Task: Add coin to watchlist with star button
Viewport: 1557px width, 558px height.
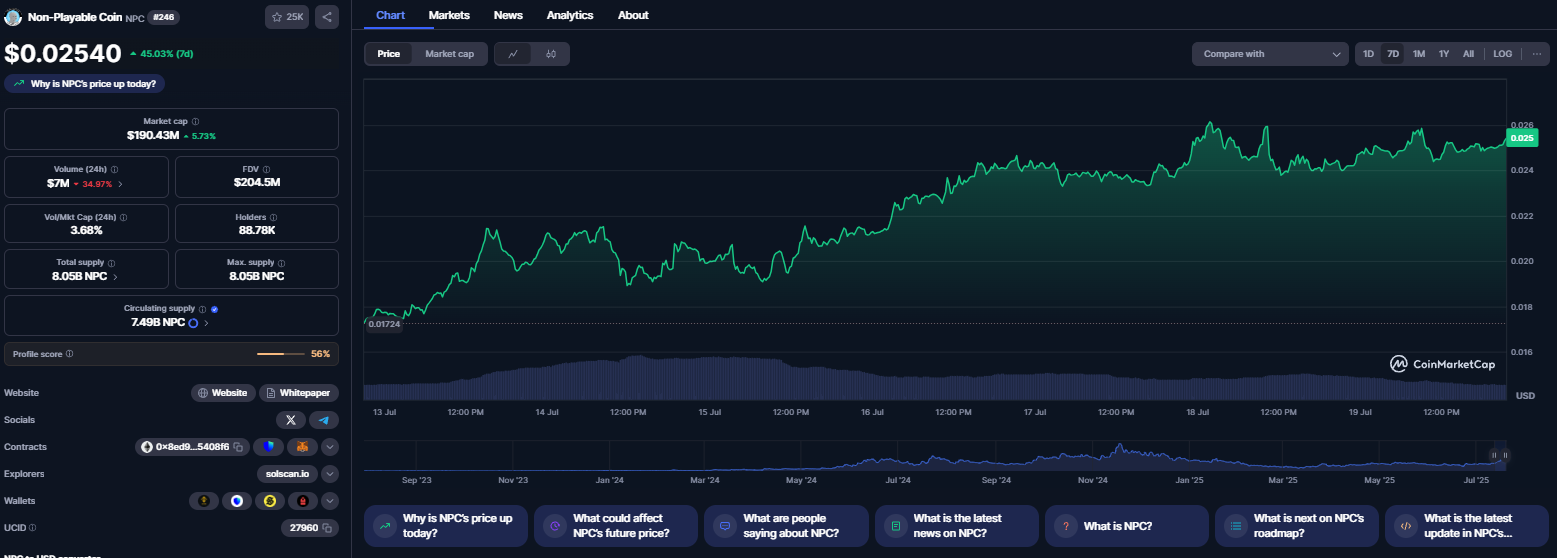Action: (287, 17)
